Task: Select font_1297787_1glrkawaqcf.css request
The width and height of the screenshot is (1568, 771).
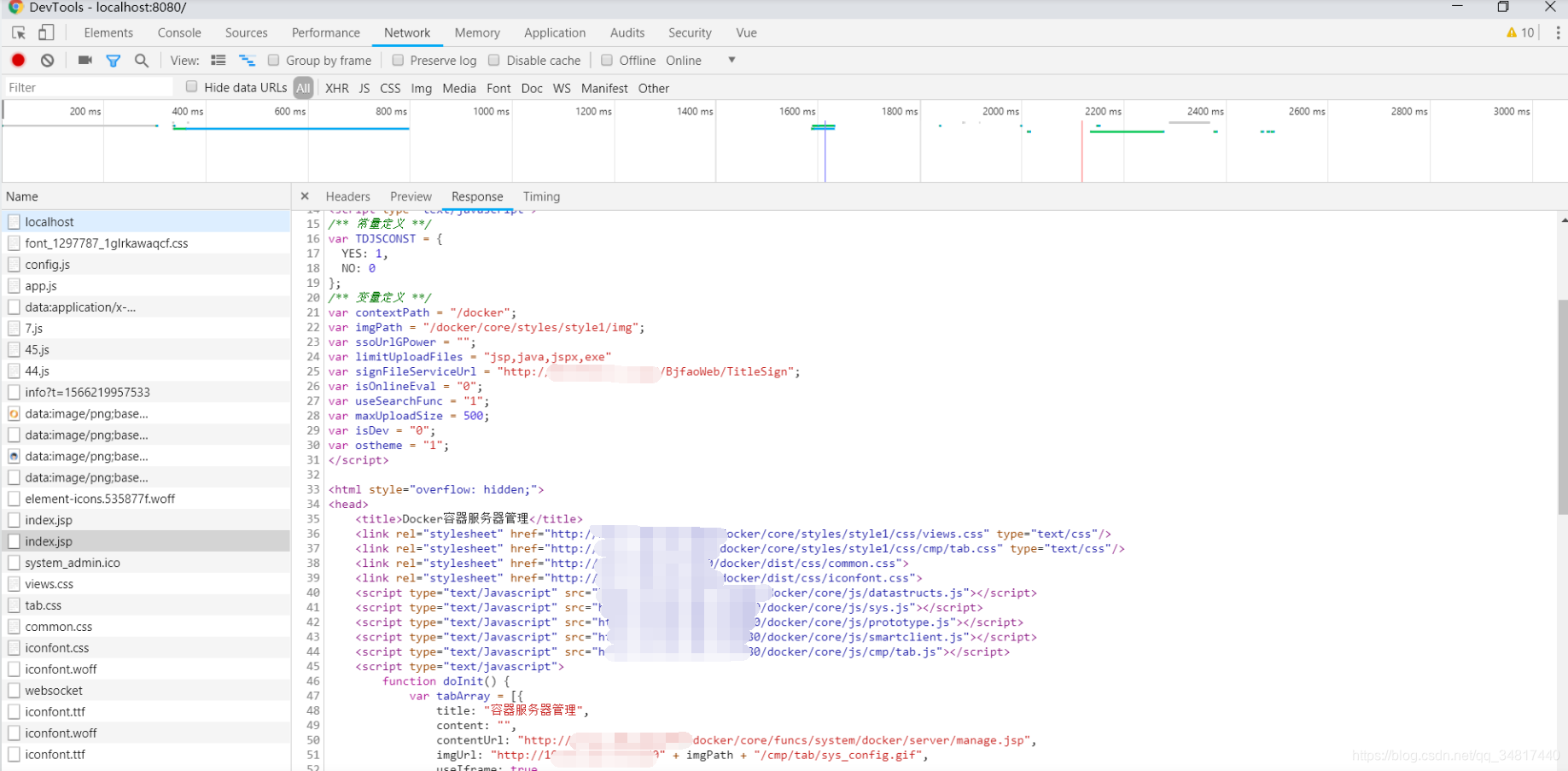Action: pyautogui.click(x=146, y=242)
